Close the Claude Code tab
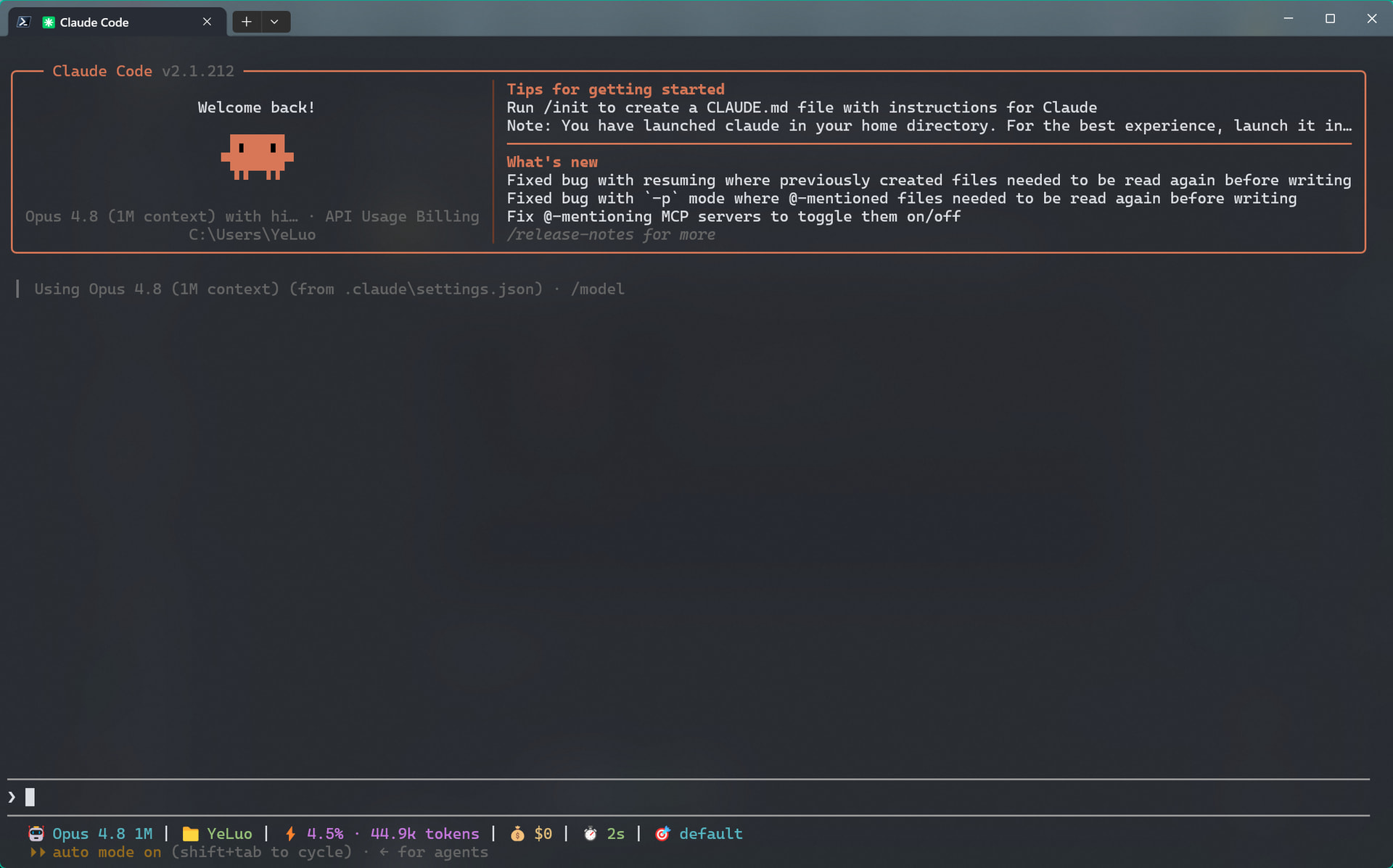 pyautogui.click(x=207, y=22)
